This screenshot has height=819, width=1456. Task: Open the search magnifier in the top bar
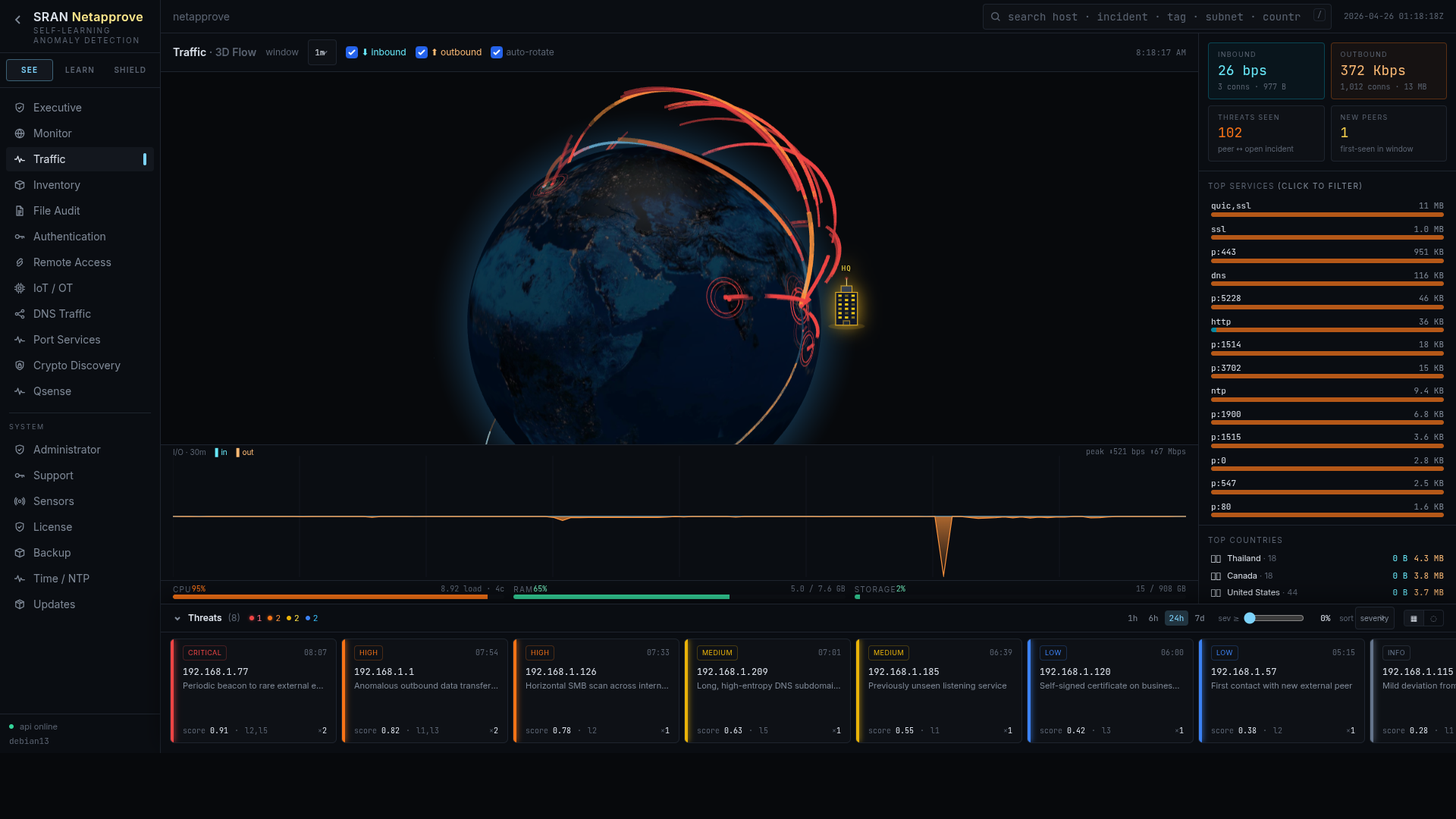point(995,16)
